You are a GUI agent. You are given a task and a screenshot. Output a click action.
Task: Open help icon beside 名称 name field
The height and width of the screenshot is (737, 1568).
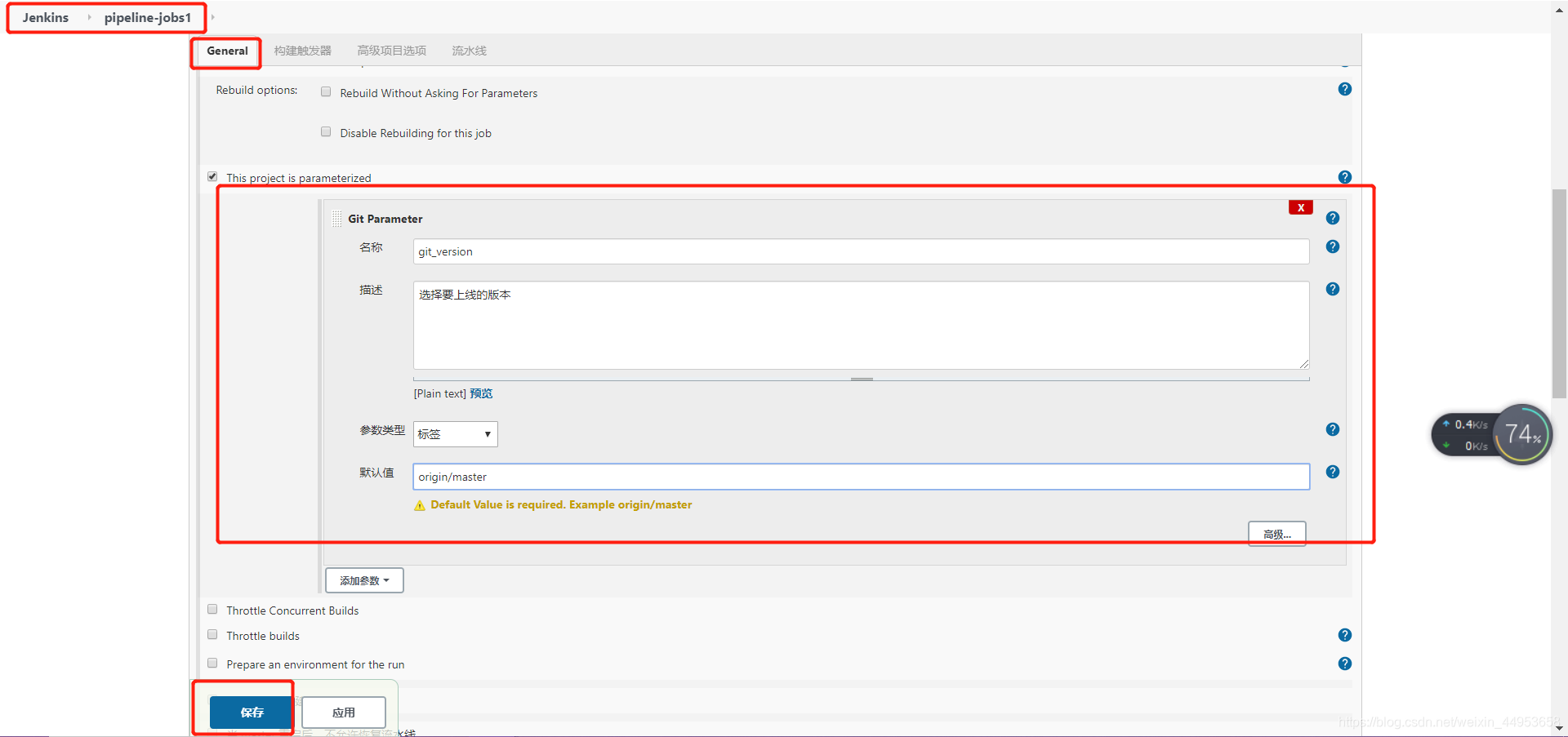point(1332,246)
